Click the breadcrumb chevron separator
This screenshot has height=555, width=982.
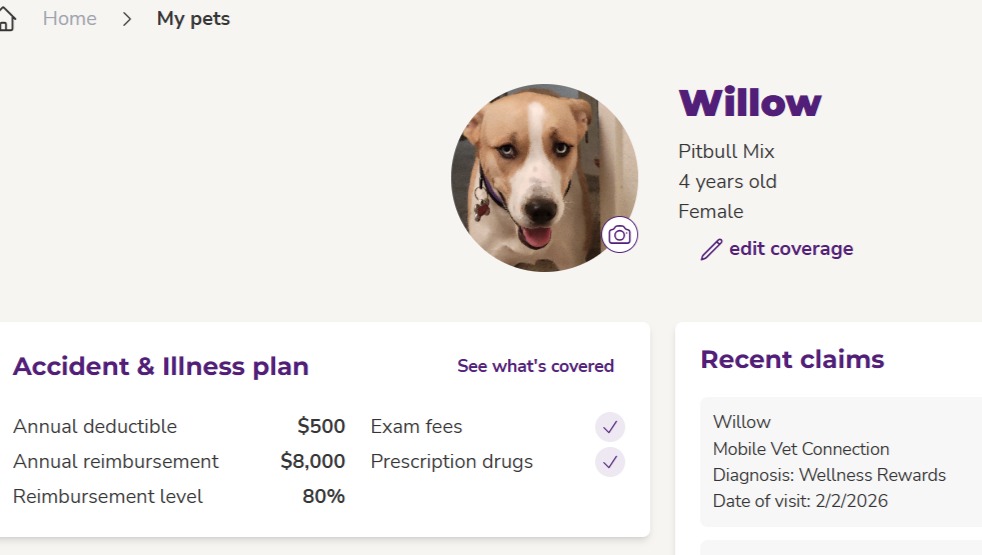pyautogui.click(x=127, y=19)
